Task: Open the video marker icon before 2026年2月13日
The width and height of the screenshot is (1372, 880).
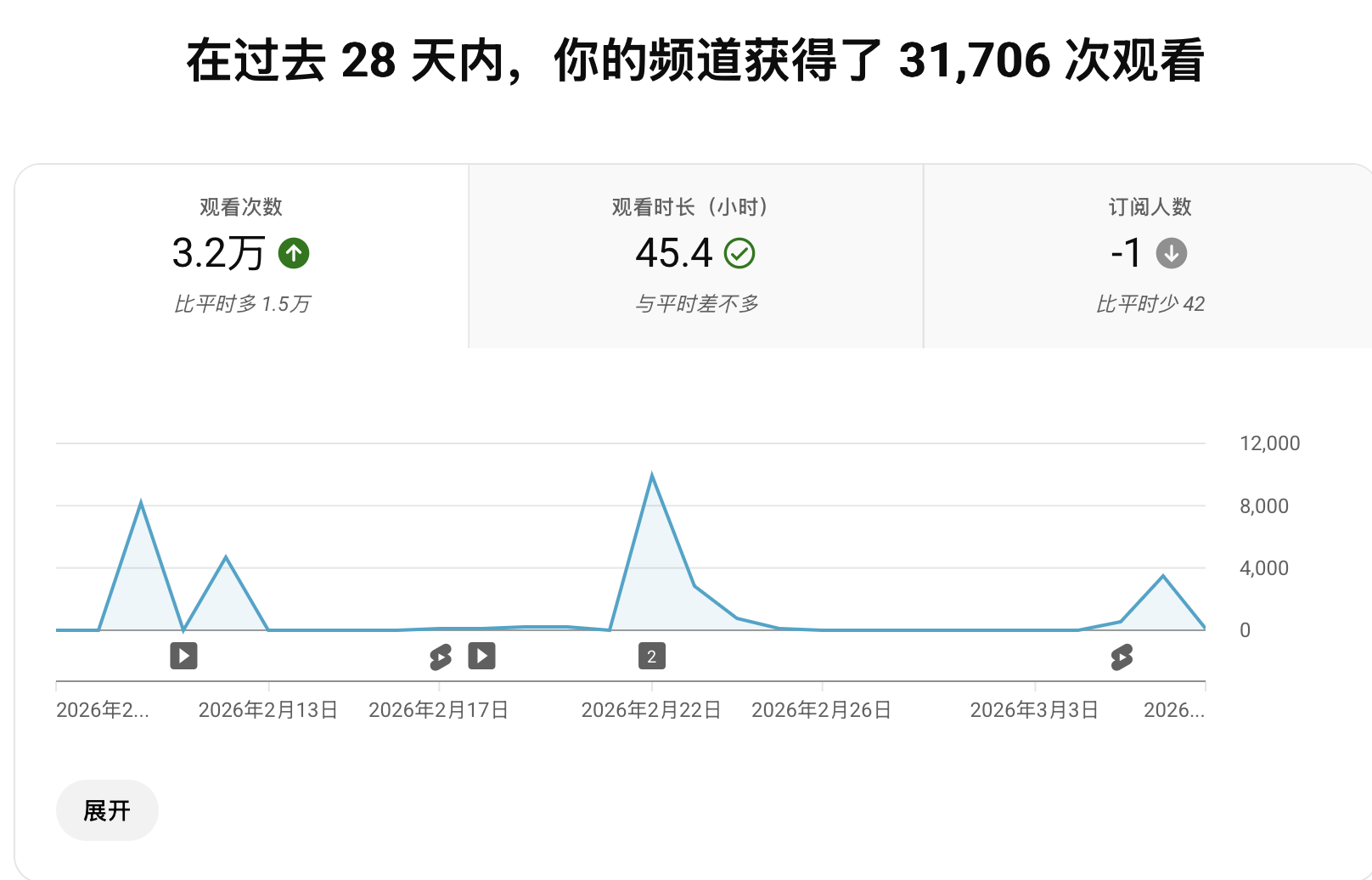Action: pos(183,656)
